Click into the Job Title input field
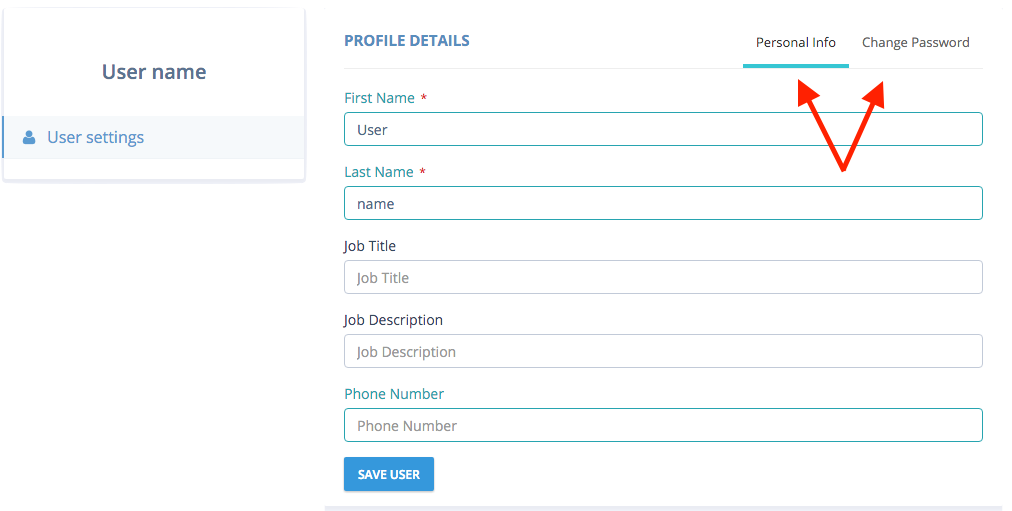The image size is (1012, 511). tap(663, 277)
